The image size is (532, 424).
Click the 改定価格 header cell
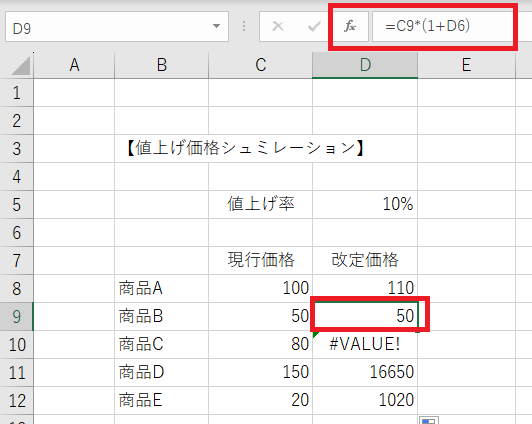pyautogui.click(x=365, y=261)
